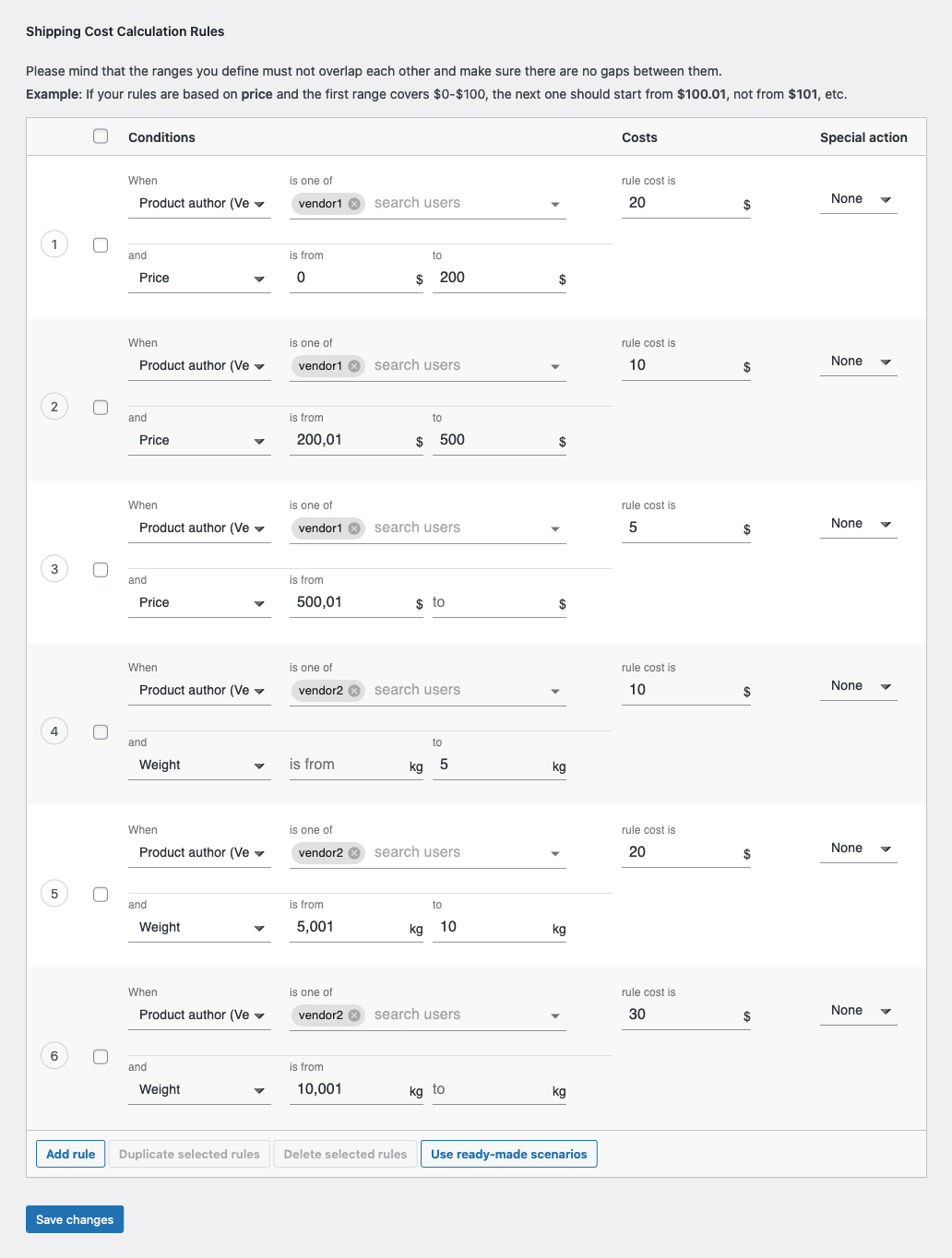Click the rule number badge 2
The height and width of the screenshot is (1258, 952).
[x=54, y=406]
